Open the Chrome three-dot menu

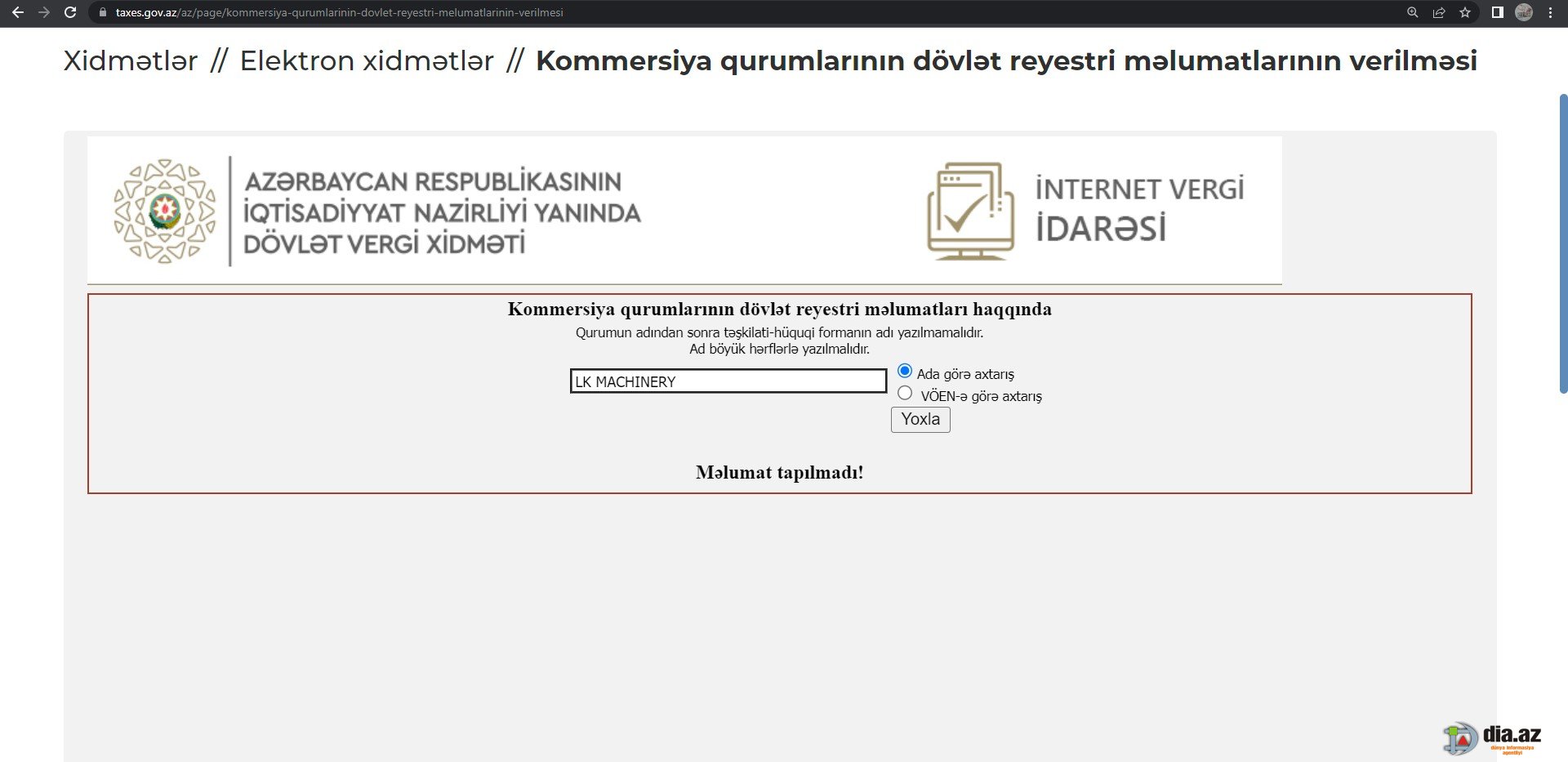pyautogui.click(x=1550, y=12)
